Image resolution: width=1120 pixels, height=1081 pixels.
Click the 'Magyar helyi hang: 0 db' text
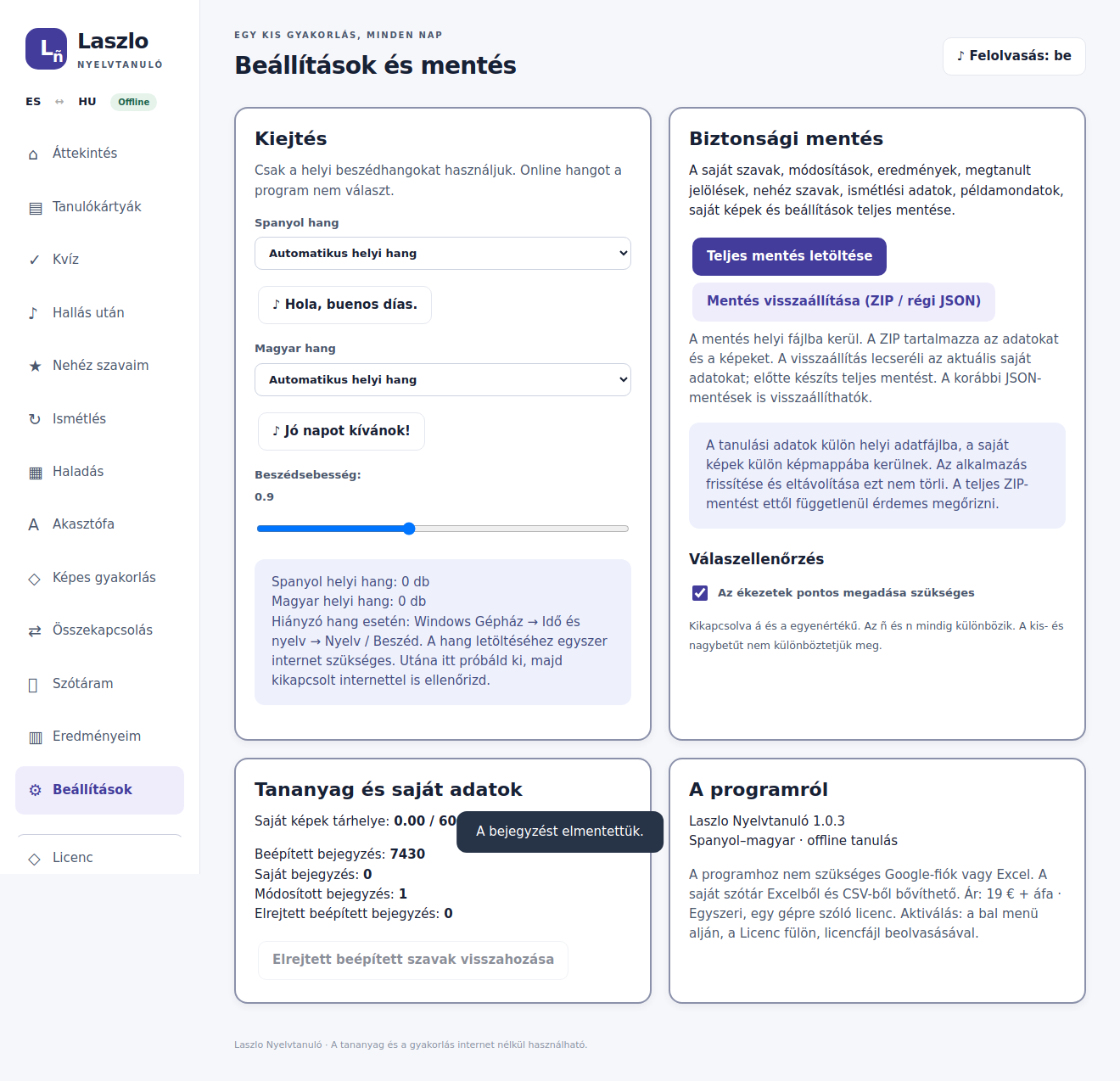pos(349,602)
